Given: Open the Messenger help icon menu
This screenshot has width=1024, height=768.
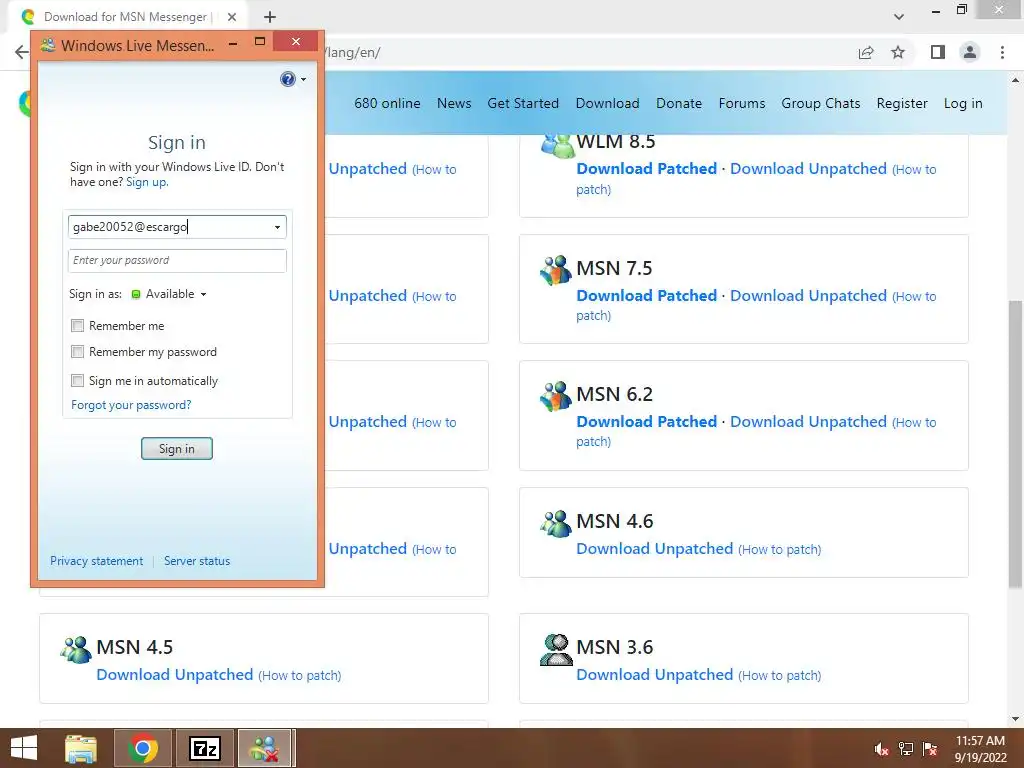Looking at the screenshot, I should pyautogui.click(x=292, y=79).
